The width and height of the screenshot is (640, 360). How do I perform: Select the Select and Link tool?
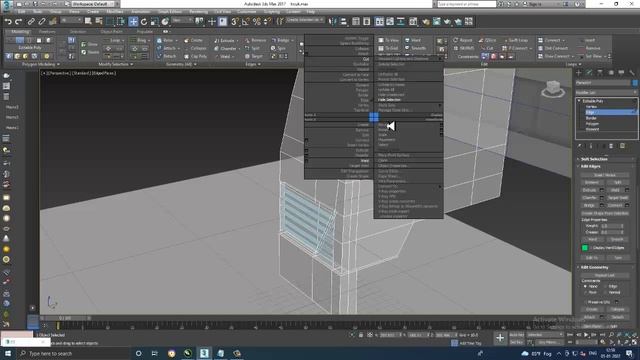[31, 21]
